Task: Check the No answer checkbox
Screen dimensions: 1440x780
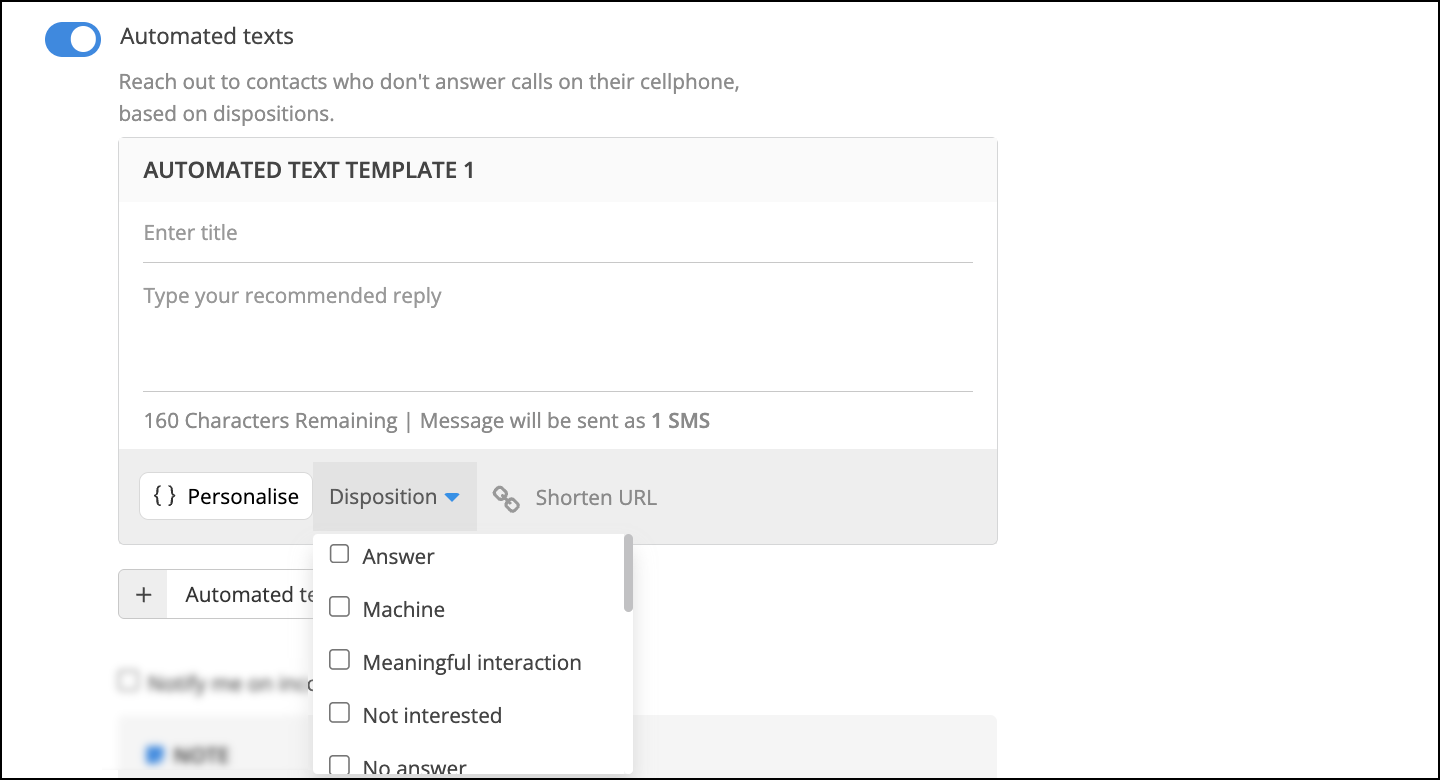Action: pos(340,766)
